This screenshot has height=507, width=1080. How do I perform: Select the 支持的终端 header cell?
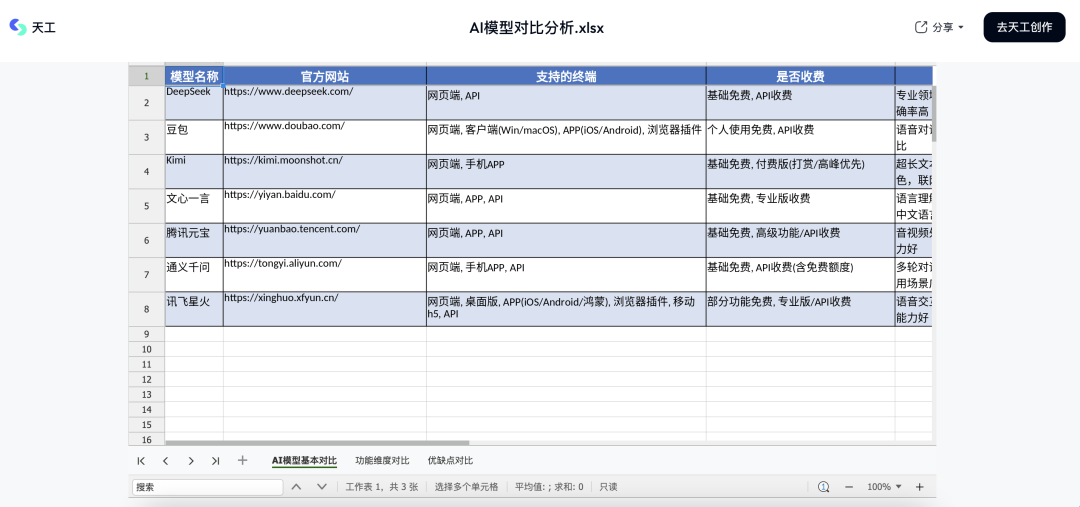pyautogui.click(x=566, y=76)
